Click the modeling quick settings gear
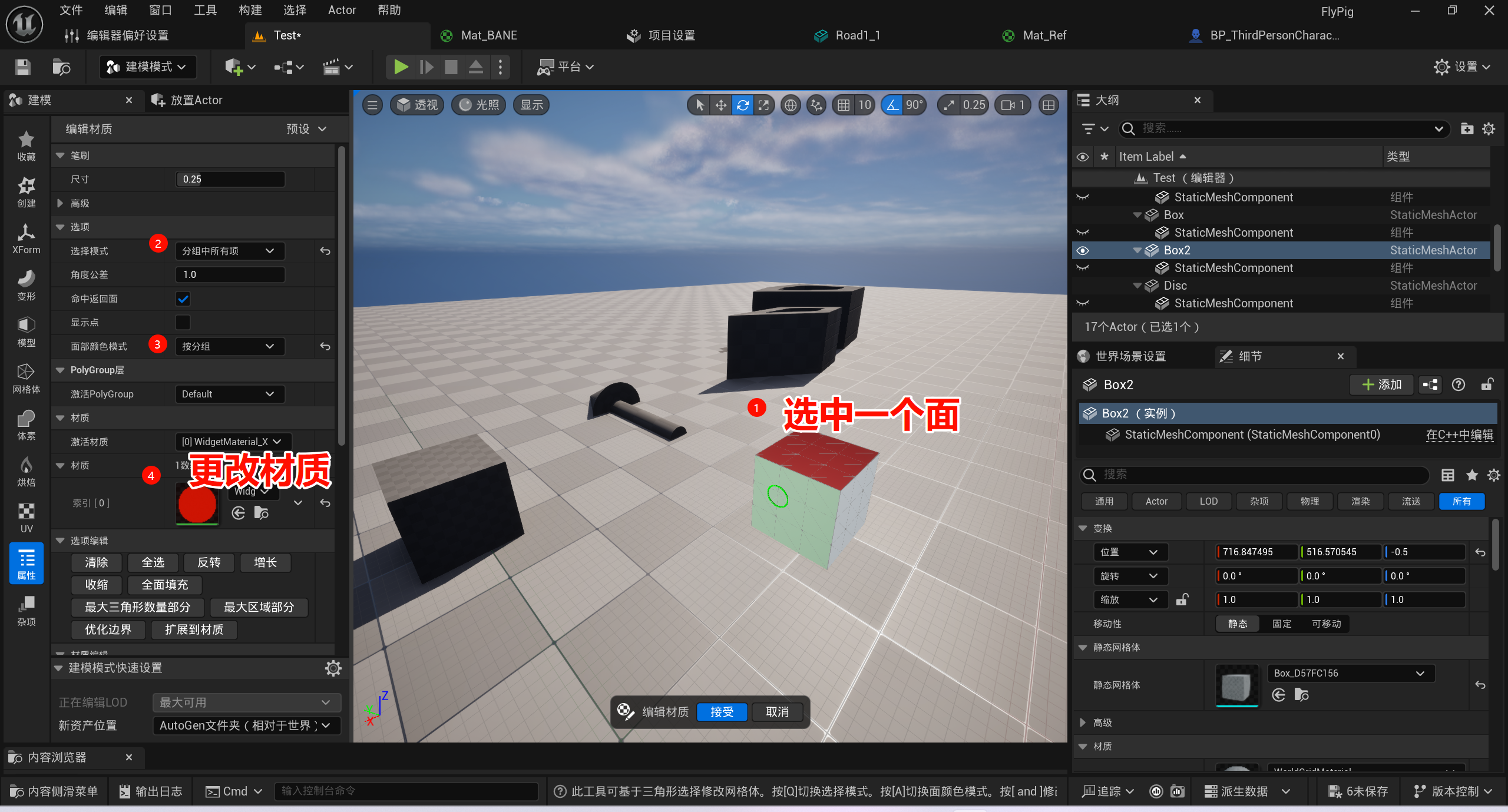The height and width of the screenshot is (812, 1508). pos(333,668)
